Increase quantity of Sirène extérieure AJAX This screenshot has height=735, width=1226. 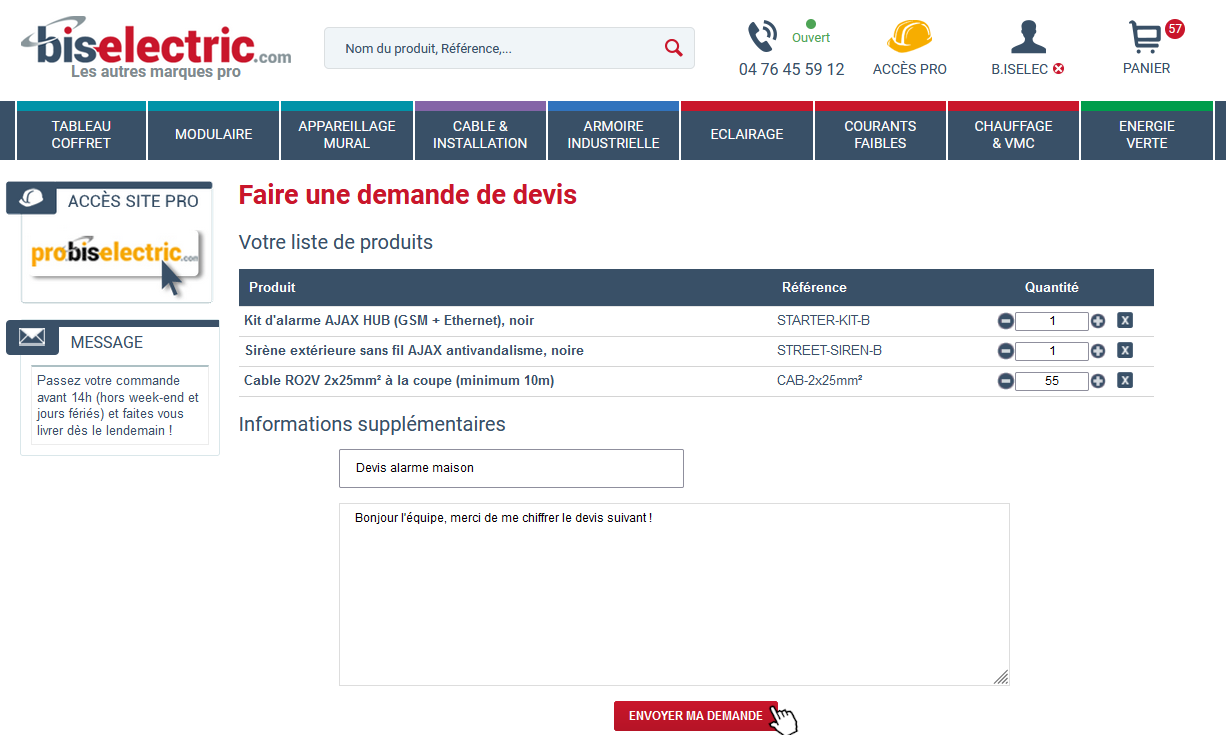click(x=1098, y=351)
